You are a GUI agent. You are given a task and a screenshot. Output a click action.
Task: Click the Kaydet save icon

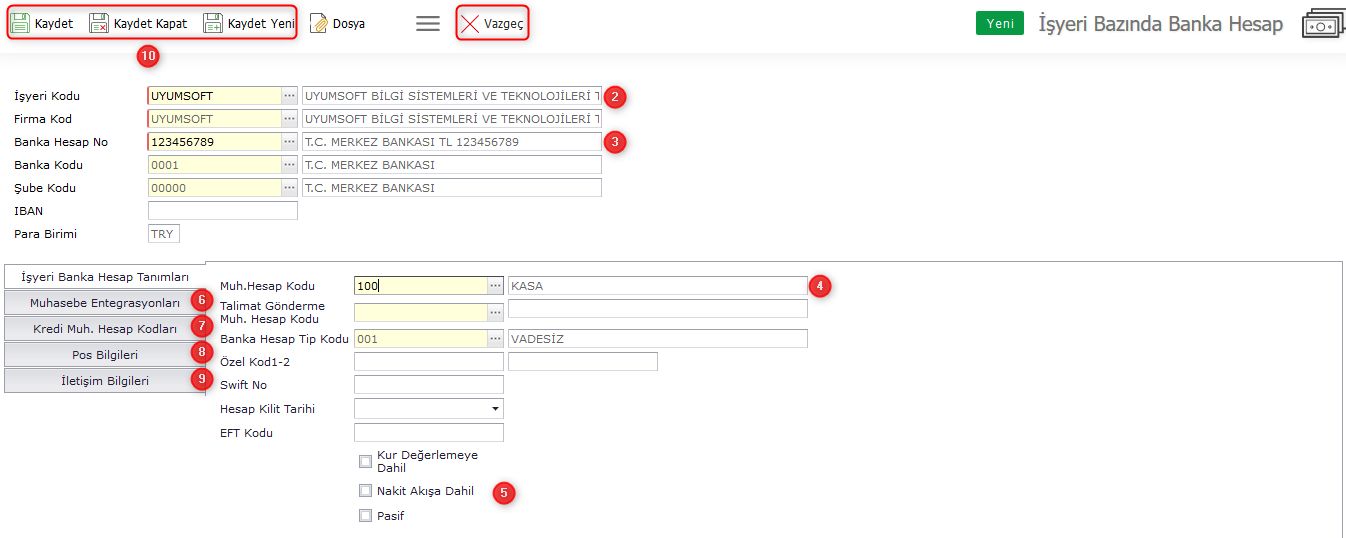20,23
